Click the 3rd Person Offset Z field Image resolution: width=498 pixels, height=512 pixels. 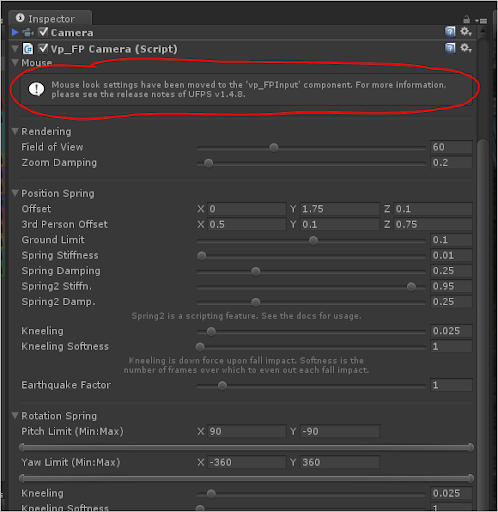(x=433, y=224)
